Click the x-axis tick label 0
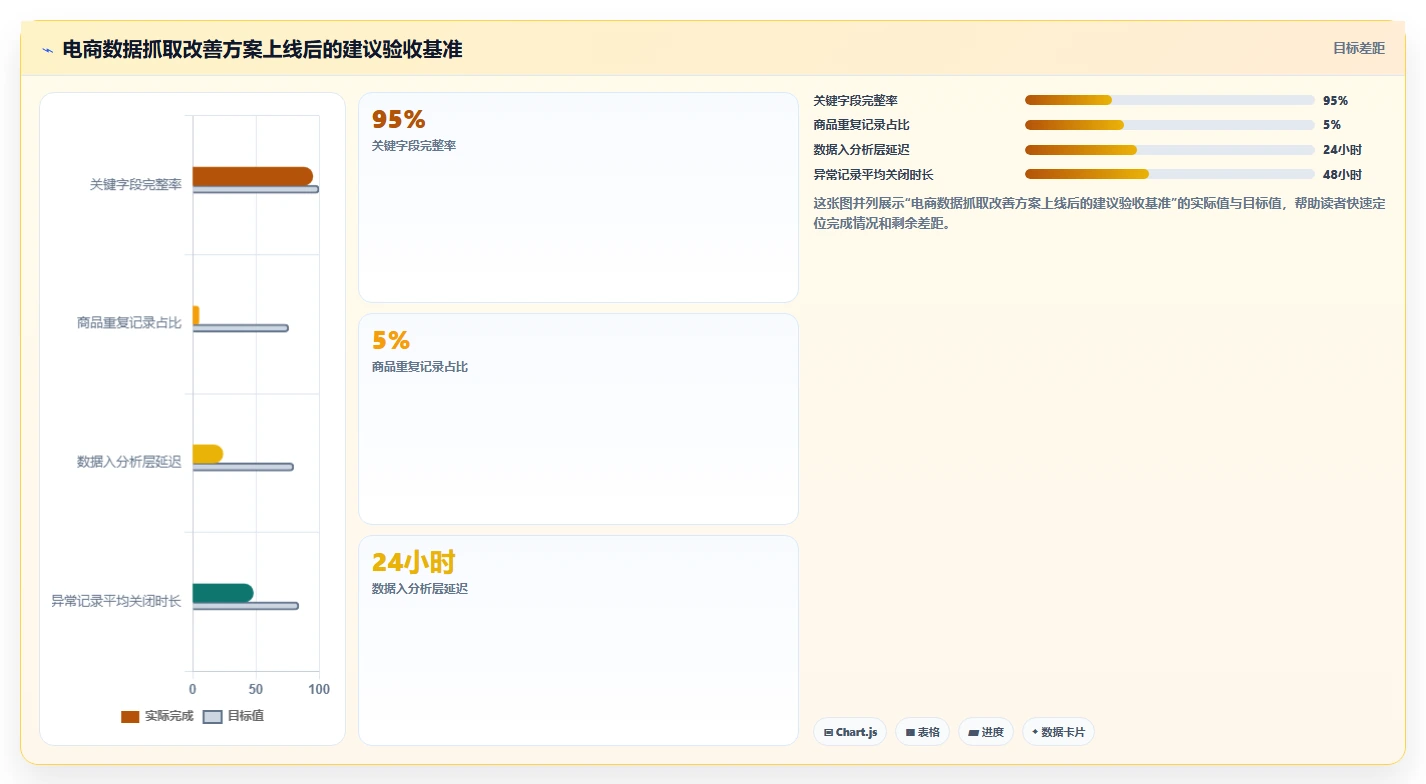Screen dimensions: 1426x784 (x=193, y=690)
